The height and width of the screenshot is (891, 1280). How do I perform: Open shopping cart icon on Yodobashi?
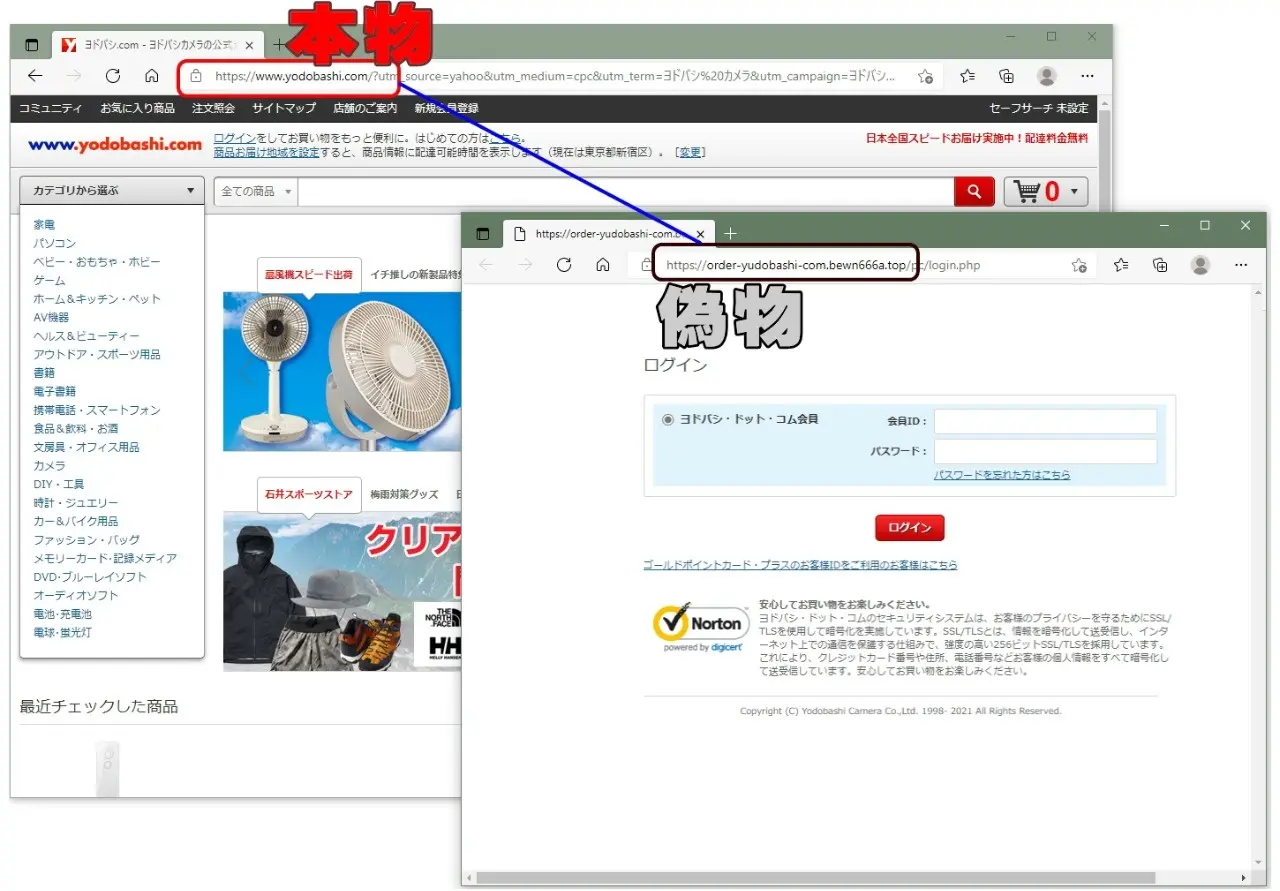[x=1027, y=191]
